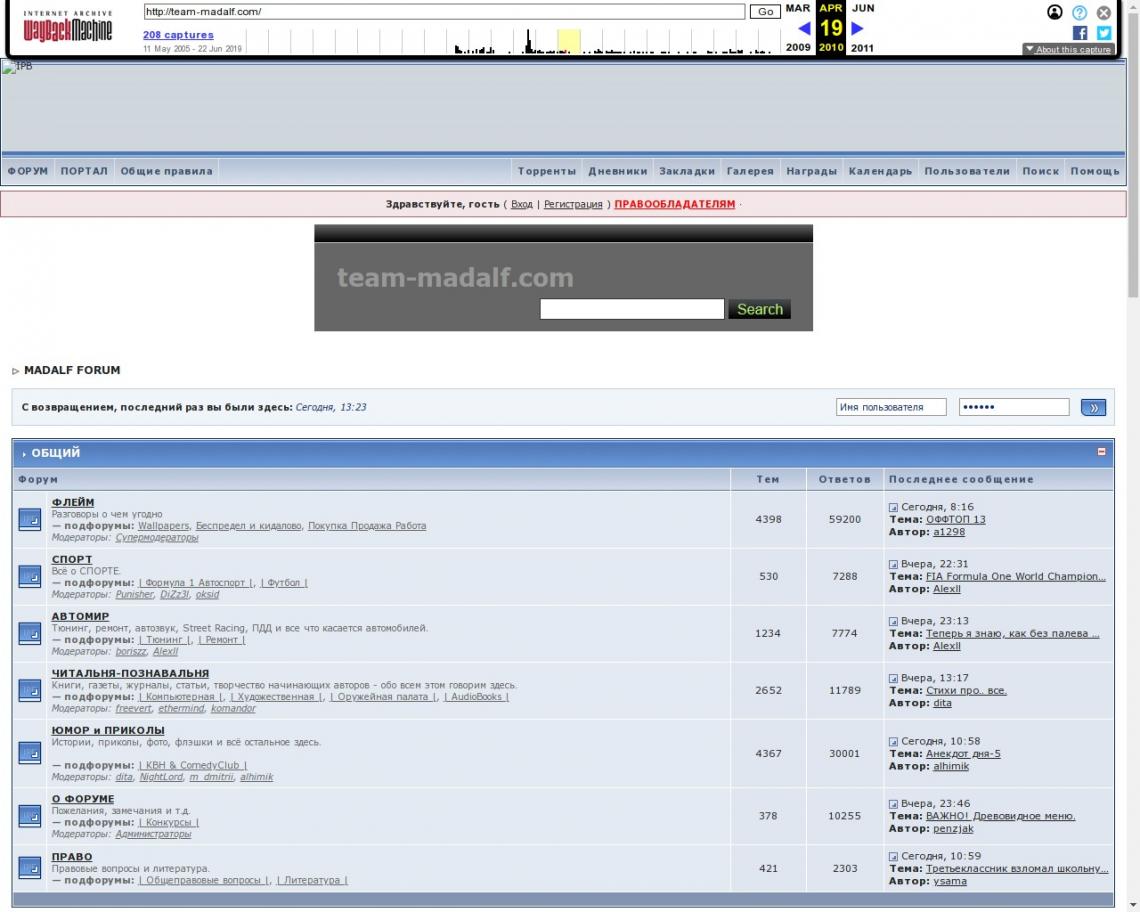Open the MADALF FORUM breadcrumb link
Image resolution: width=1140 pixels, height=912 pixels.
[72, 370]
